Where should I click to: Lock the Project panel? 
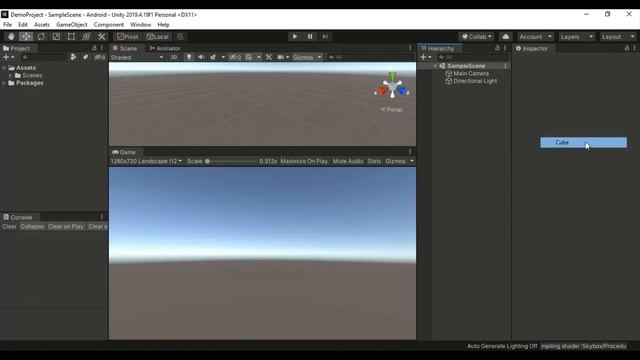[x=94, y=48]
